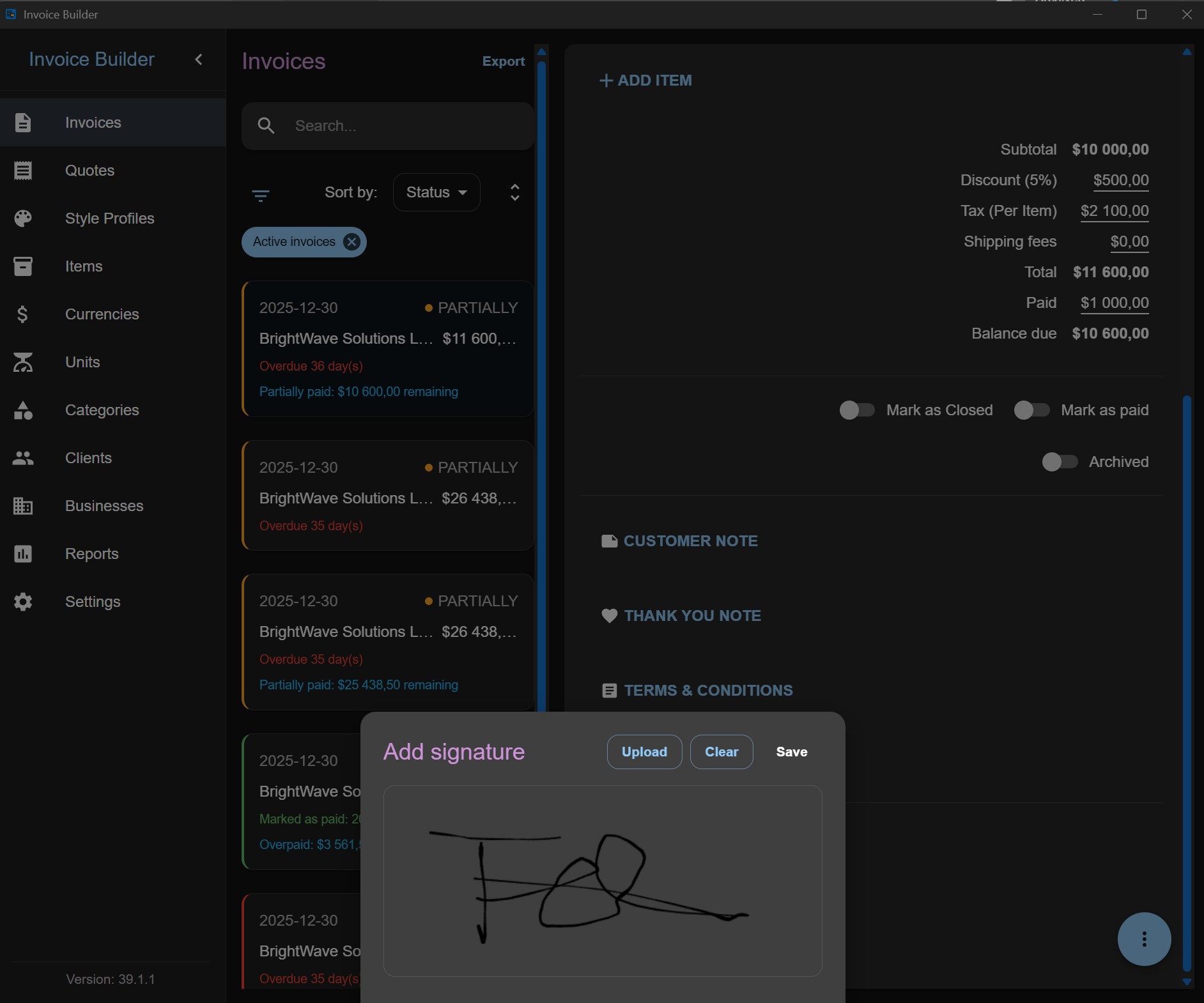Expand the THANK YOU NOTE section

681,616
